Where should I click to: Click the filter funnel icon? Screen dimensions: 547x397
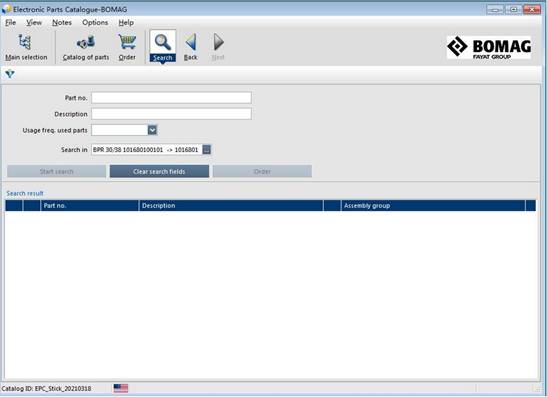coord(10,74)
